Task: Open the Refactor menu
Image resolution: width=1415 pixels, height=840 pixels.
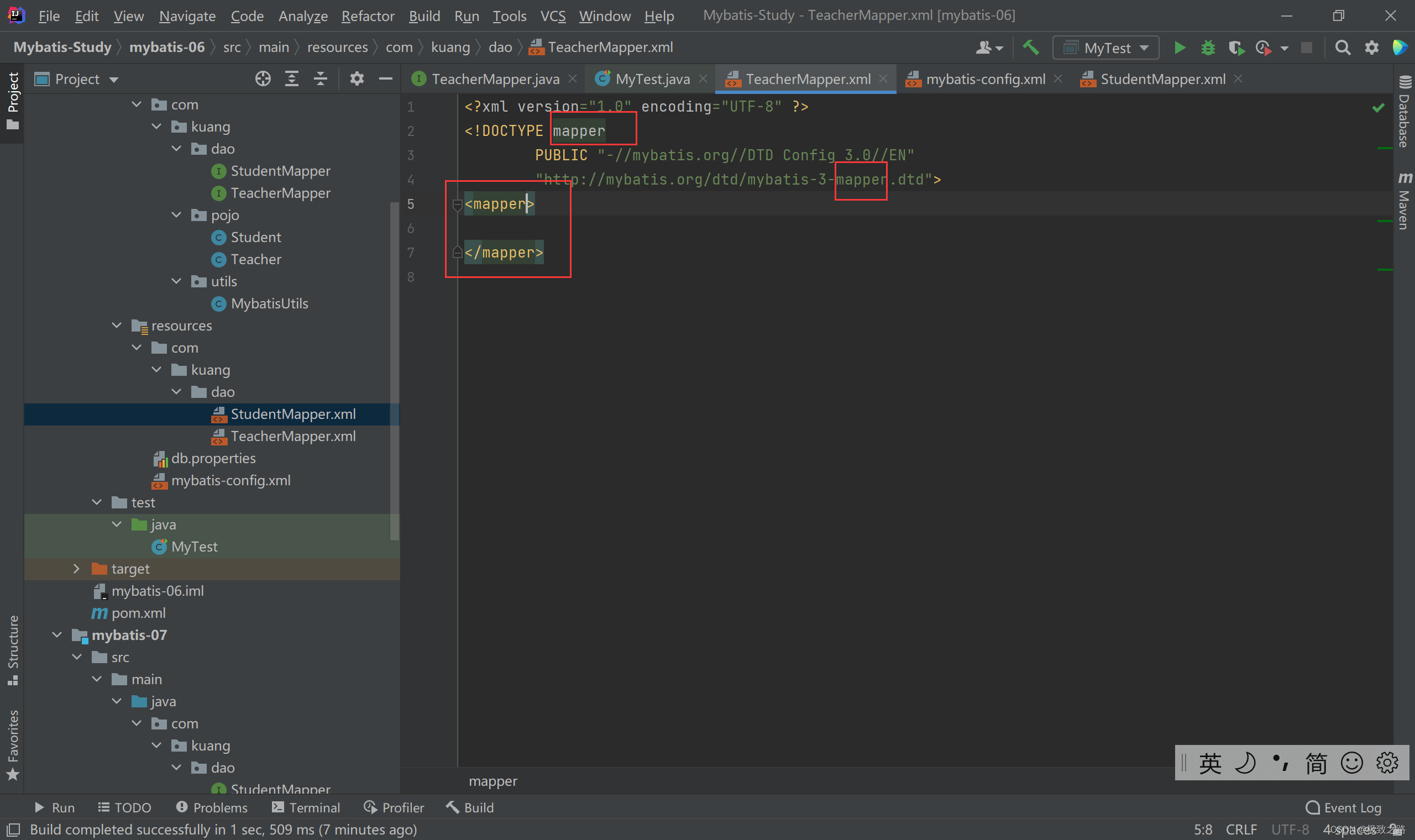Action: tap(368, 16)
